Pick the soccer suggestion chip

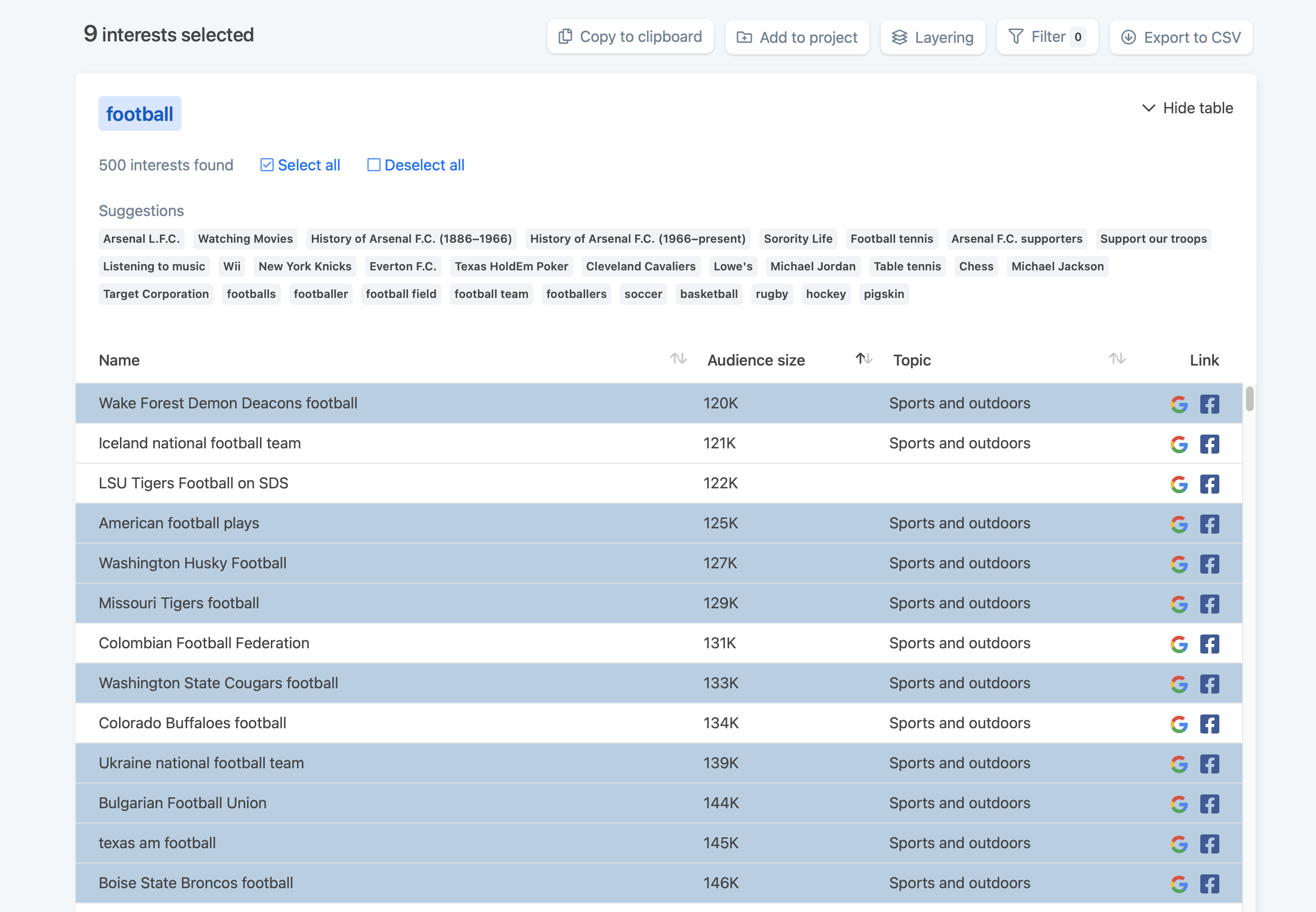point(643,294)
